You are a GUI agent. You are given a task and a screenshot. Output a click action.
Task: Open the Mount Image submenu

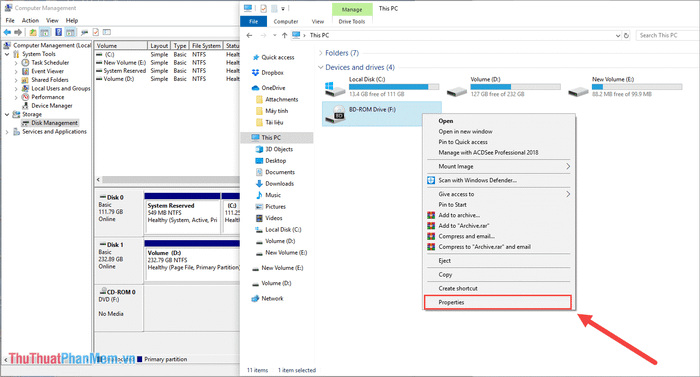point(498,167)
